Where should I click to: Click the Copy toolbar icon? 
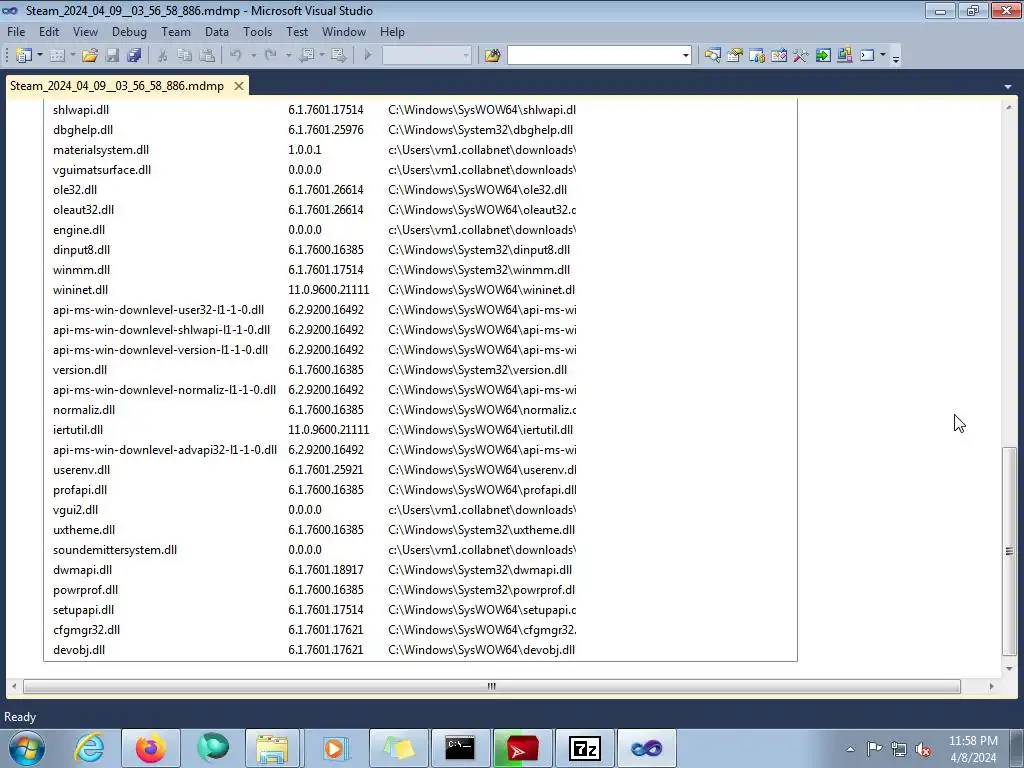pyautogui.click(x=185, y=56)
